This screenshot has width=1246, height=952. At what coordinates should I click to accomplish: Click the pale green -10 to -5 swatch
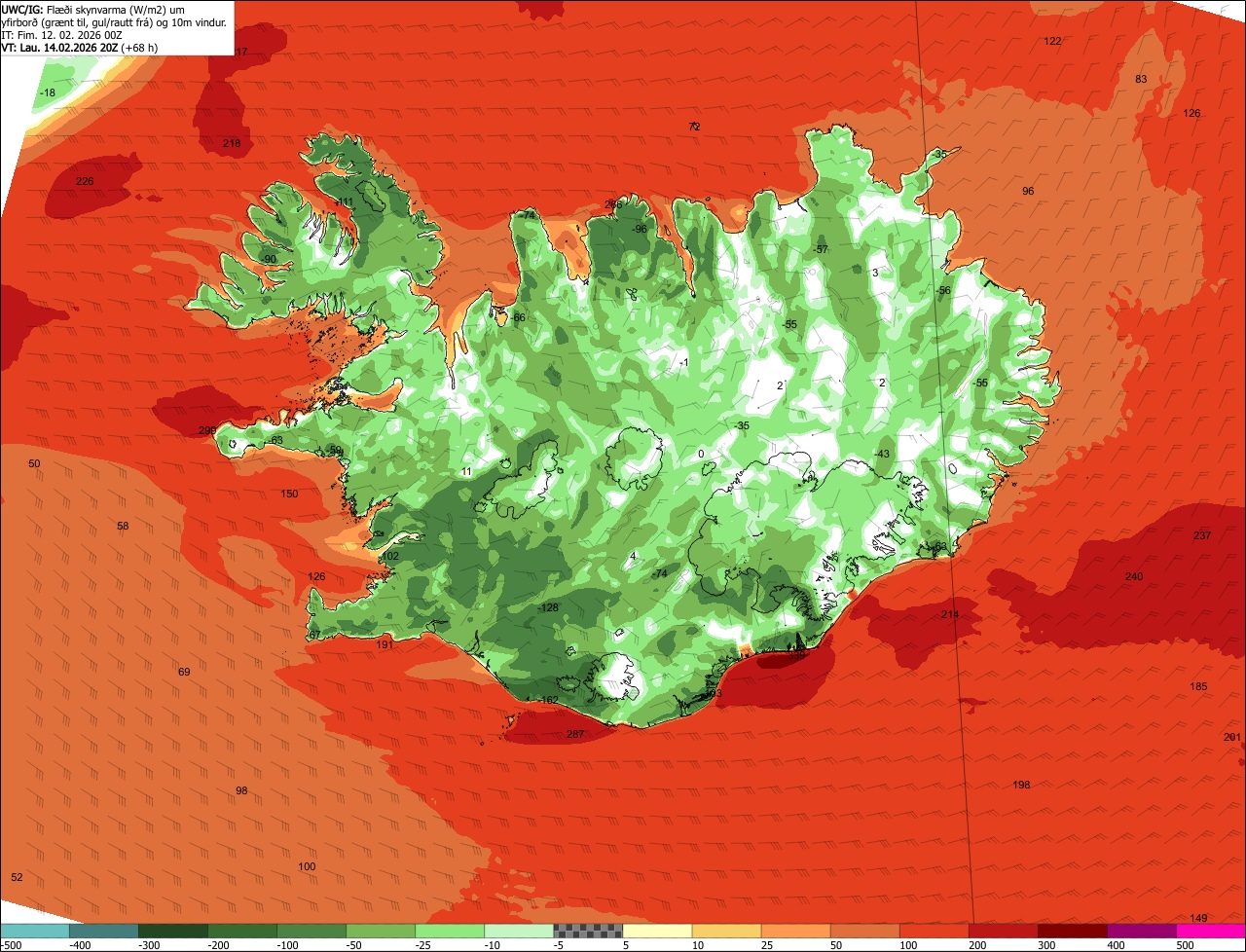[x=519, y=931]
